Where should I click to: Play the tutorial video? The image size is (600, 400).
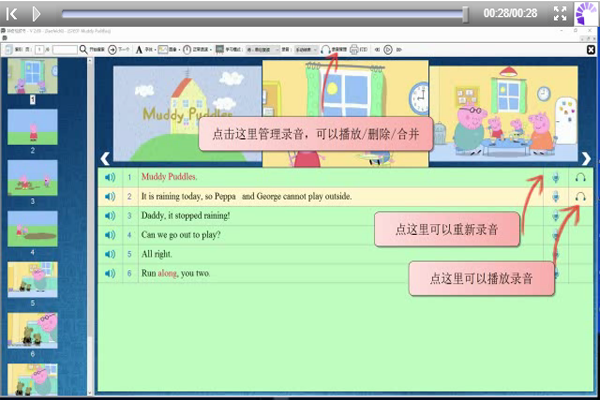[x=36, y=14]
